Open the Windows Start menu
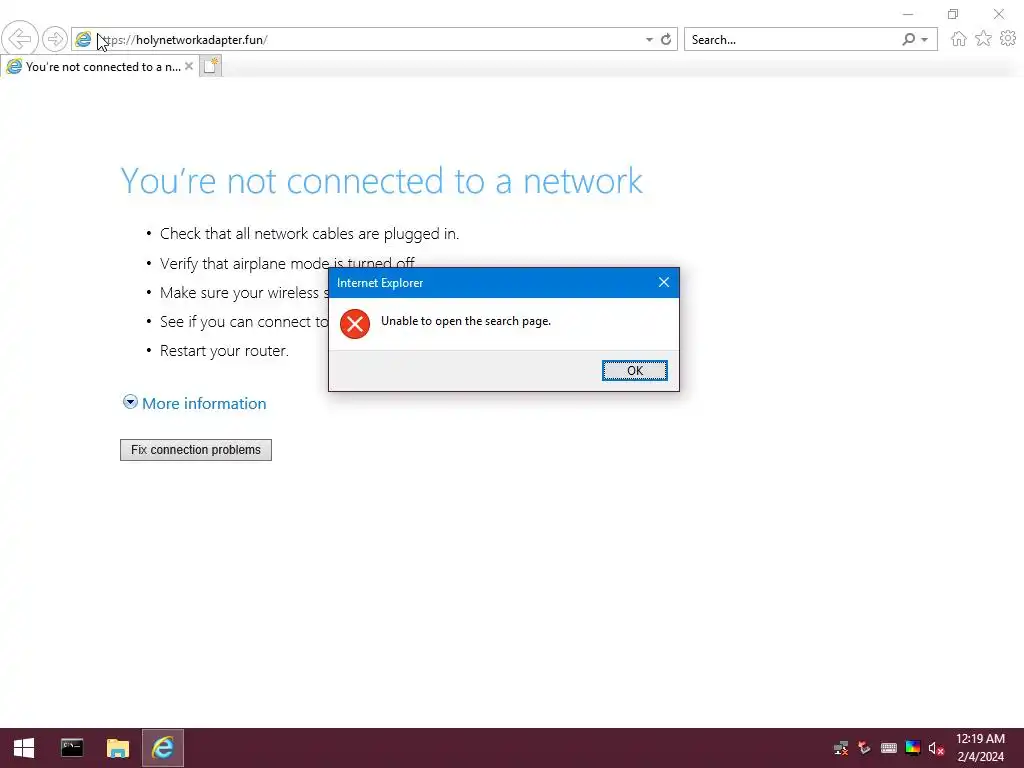Image resolution: width=1024 pixels, height=768 pixels. click(x=24, y=748)
